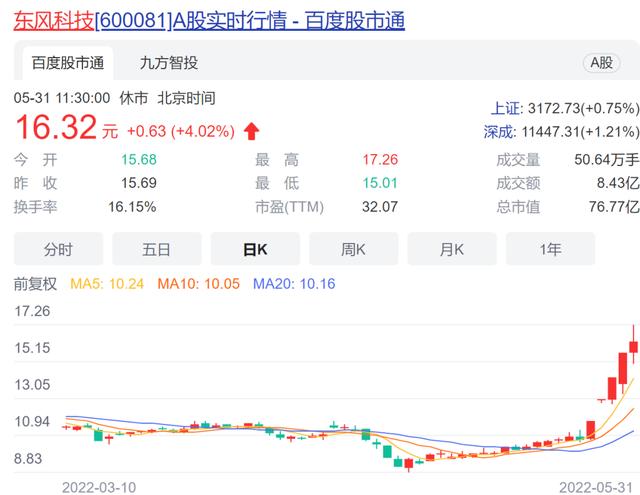640x495 pixels.
Task: Click the 3172.73(+0.75%) index value
Action: click(584, 109)
